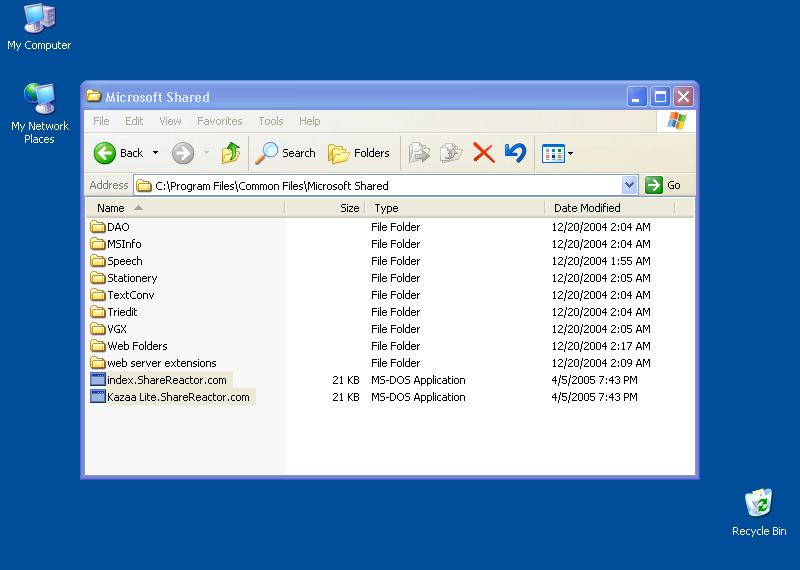Click the red Delete X icon
This screenshot has width=800, height=570.
click(x=484, y=153)
